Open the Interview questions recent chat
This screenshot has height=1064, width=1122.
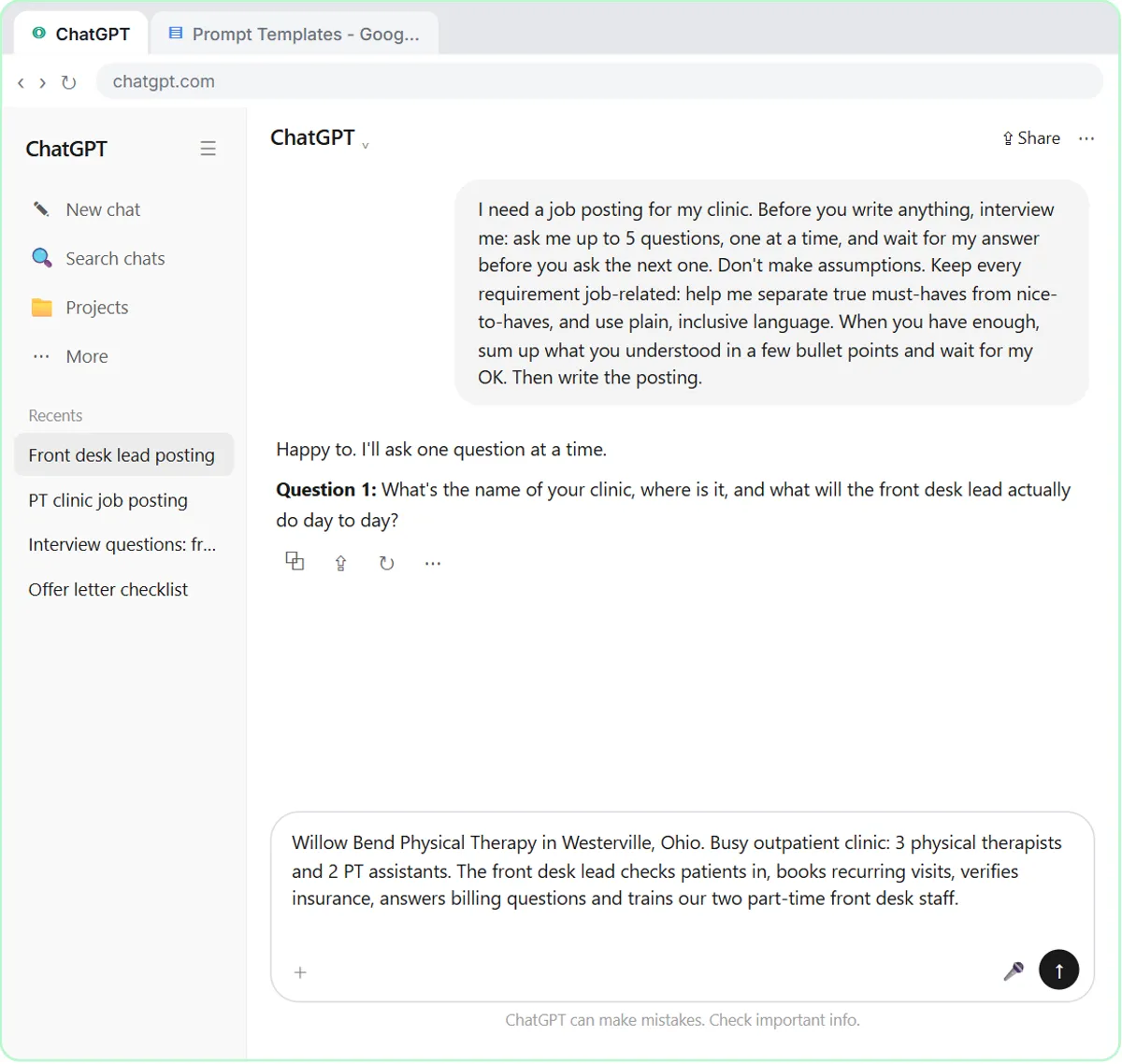pyautogui.click(x=123, y=544)
